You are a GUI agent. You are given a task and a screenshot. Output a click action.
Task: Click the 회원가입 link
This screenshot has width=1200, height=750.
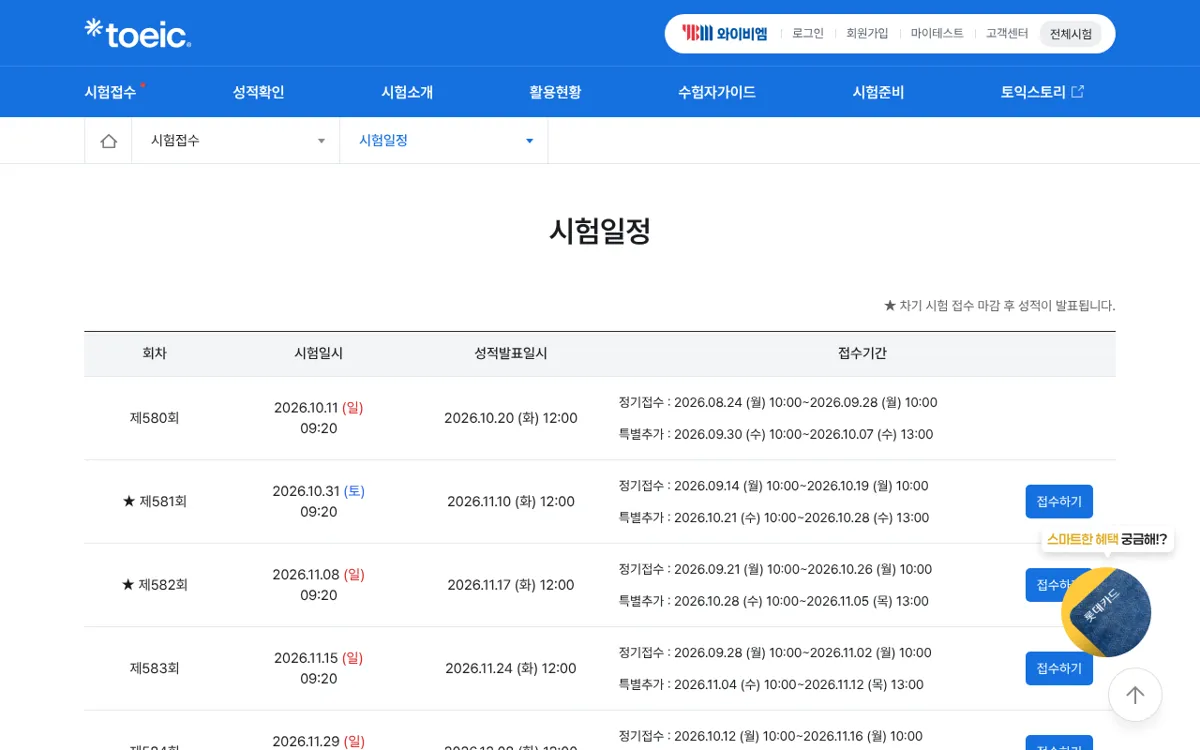tap(867, 33)
